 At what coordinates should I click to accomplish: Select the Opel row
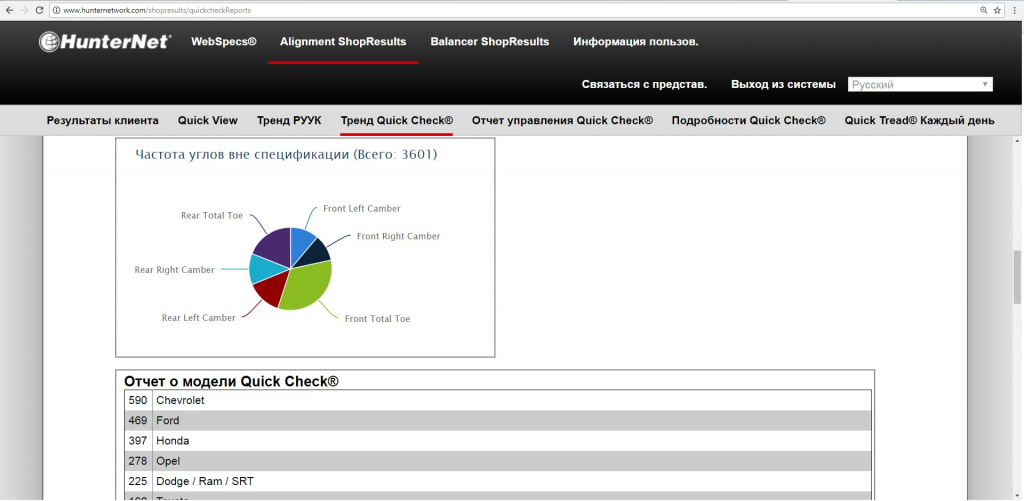tap(498, 461)
